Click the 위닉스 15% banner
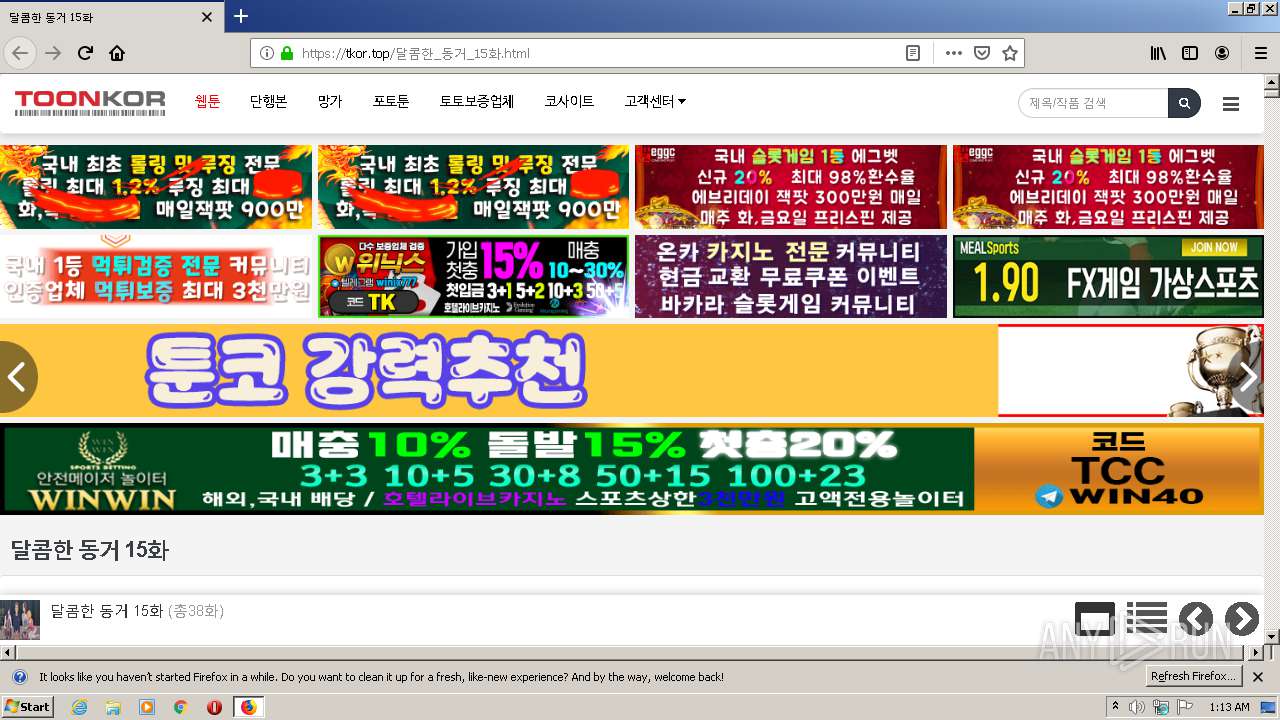Viewport: 1280px width, 720px height. click(474, 276)
